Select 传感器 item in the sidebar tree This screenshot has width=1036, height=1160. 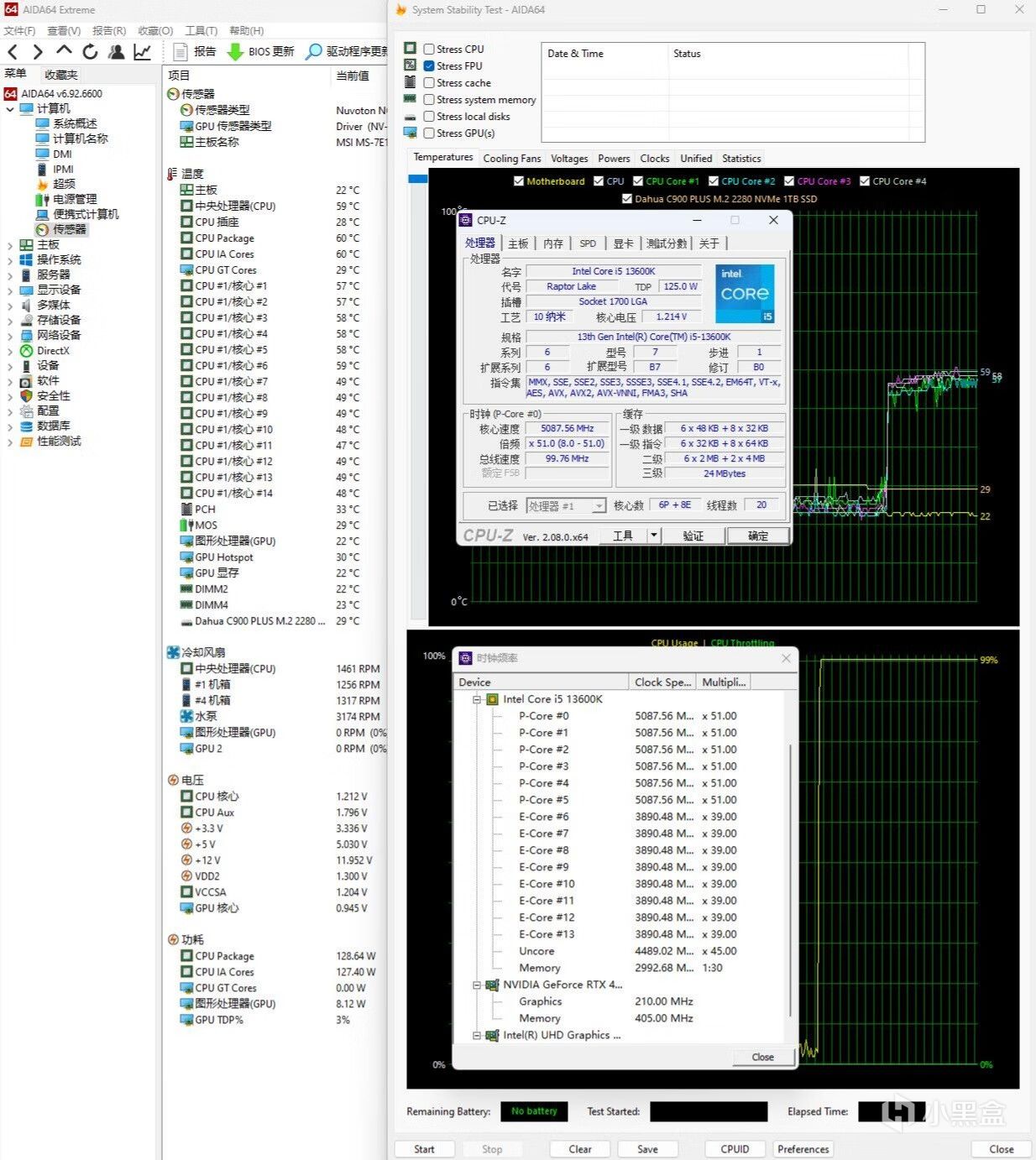pyautogui.click(x=70, y=229)
